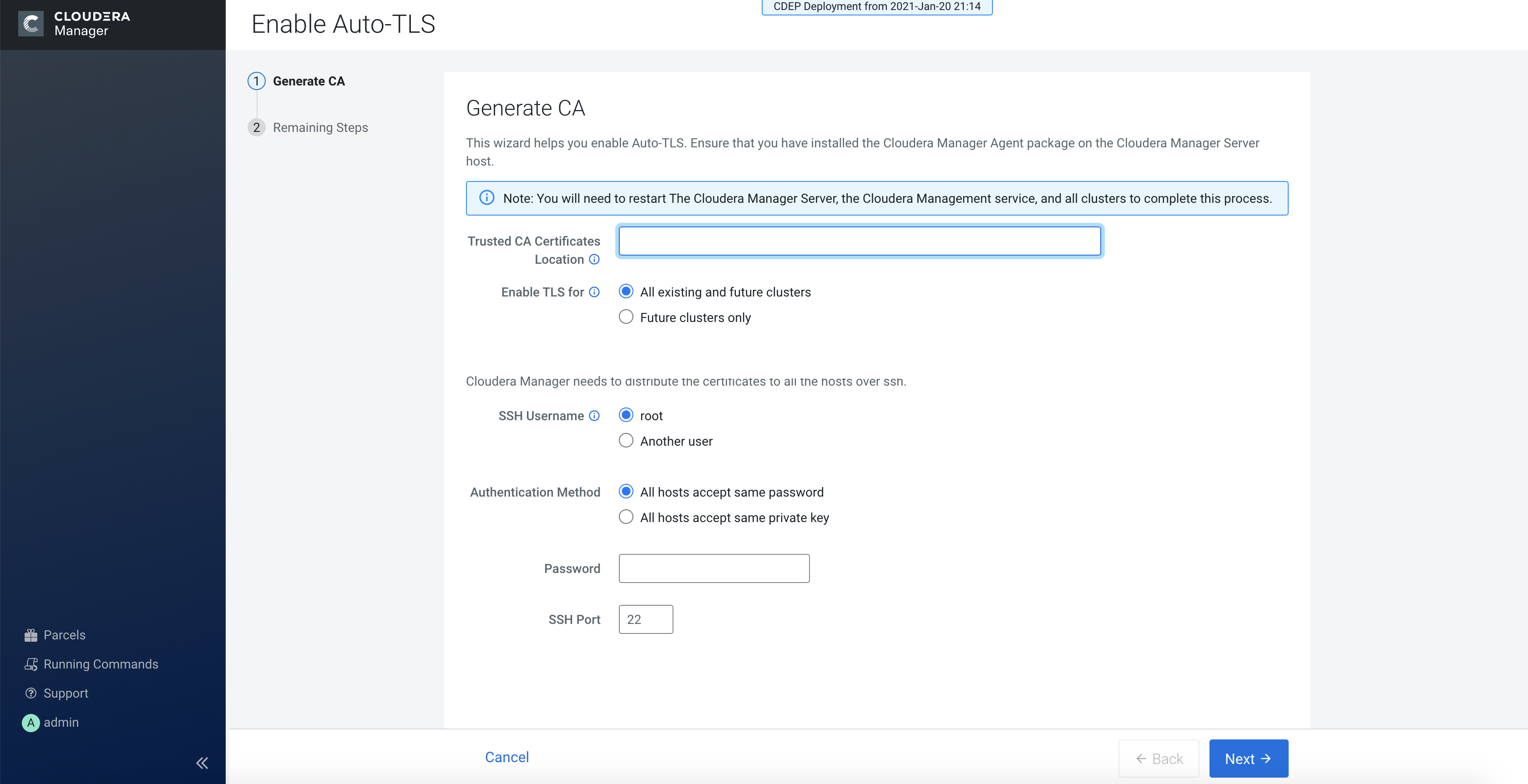The height and width of the screenshot is (784, 1528).
Task: Select Another user for SSH Username
Action: coord(626,442)
